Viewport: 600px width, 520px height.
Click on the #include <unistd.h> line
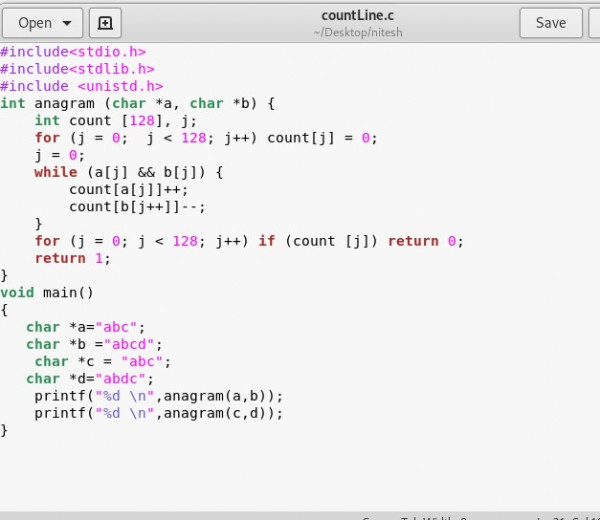point(81,86)
